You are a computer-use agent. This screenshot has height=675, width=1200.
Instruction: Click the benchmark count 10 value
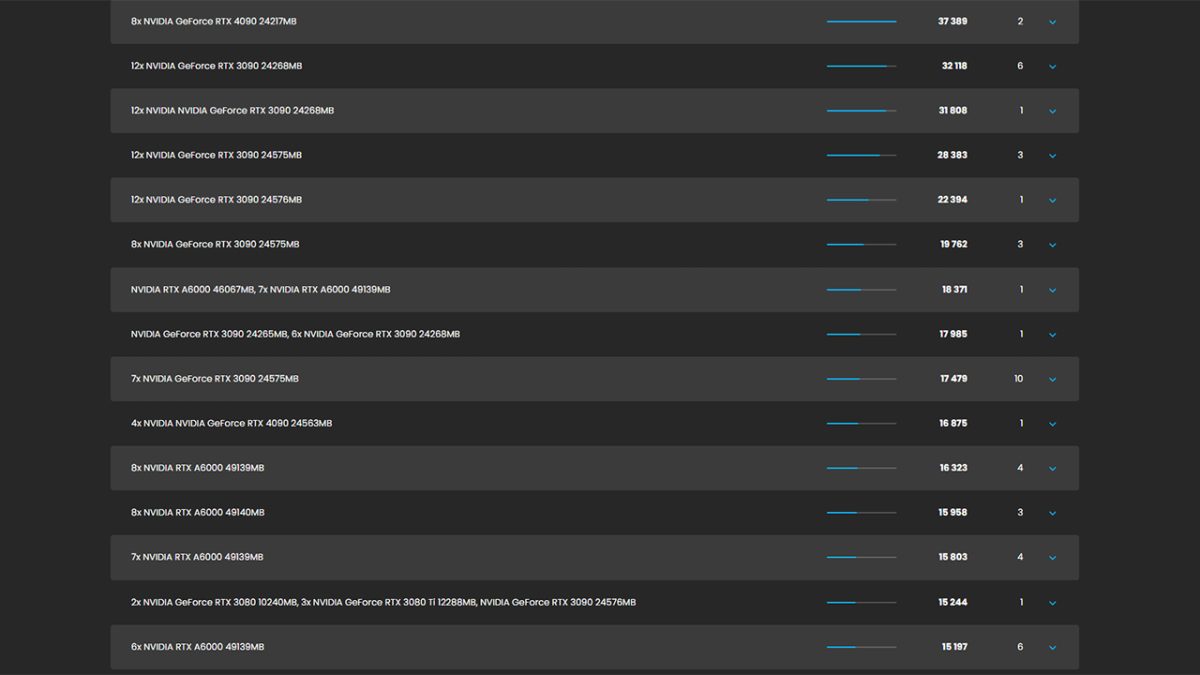coord(1019,379)
